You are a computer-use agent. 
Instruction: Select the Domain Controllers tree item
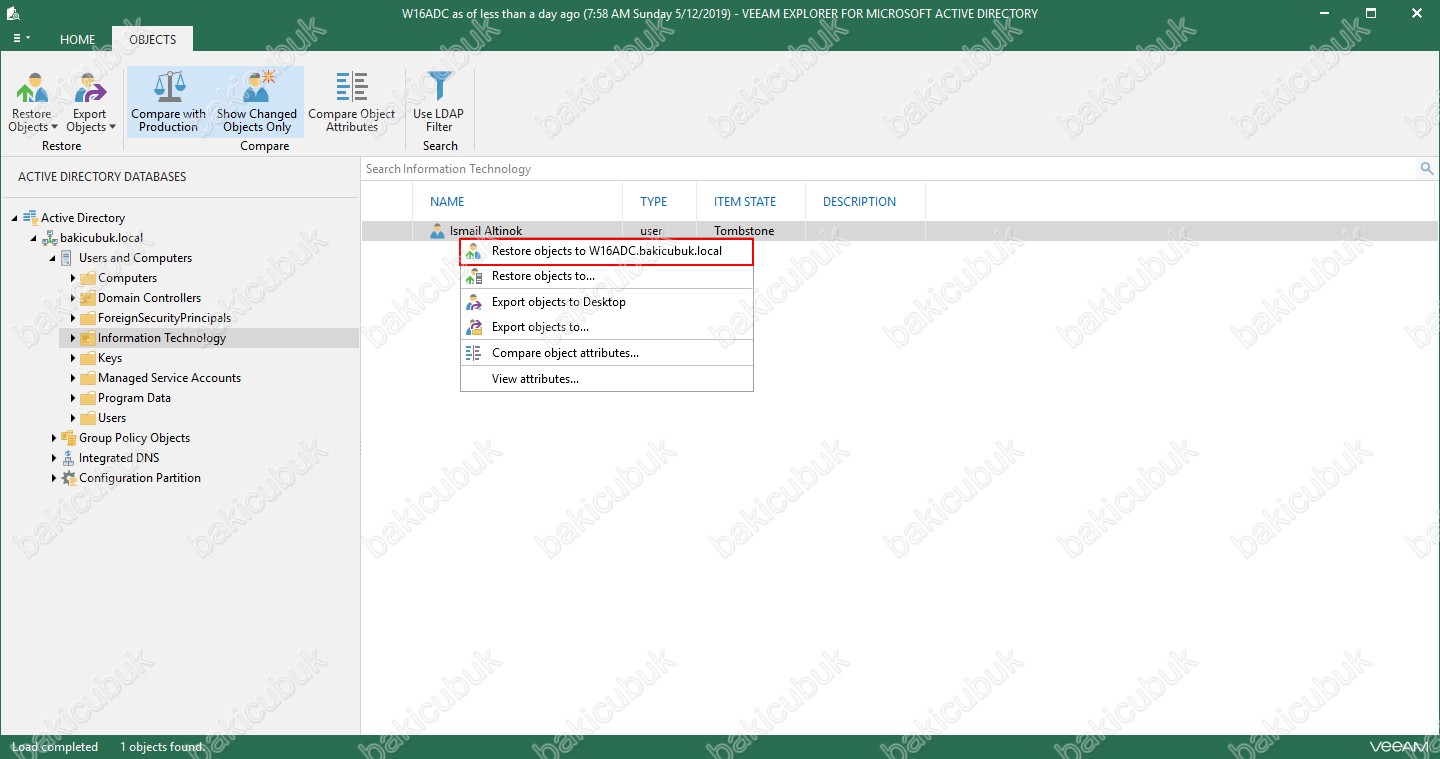pyautogui.click(x=149, y=298)
